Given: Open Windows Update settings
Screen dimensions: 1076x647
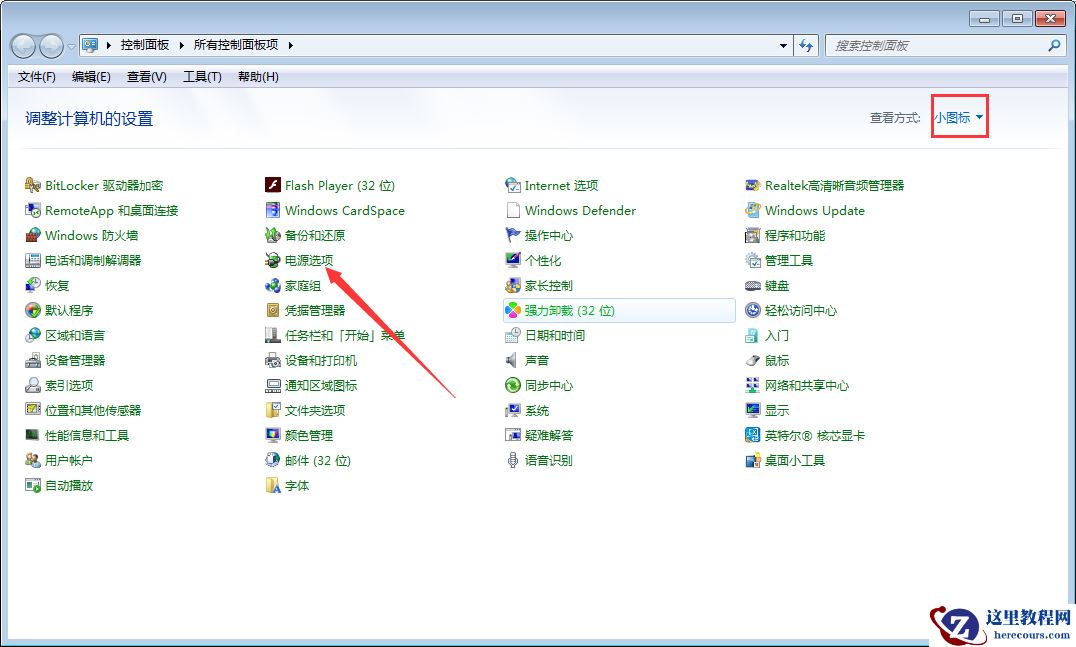Looking at the screenshot, I should (x=813, y=210).
